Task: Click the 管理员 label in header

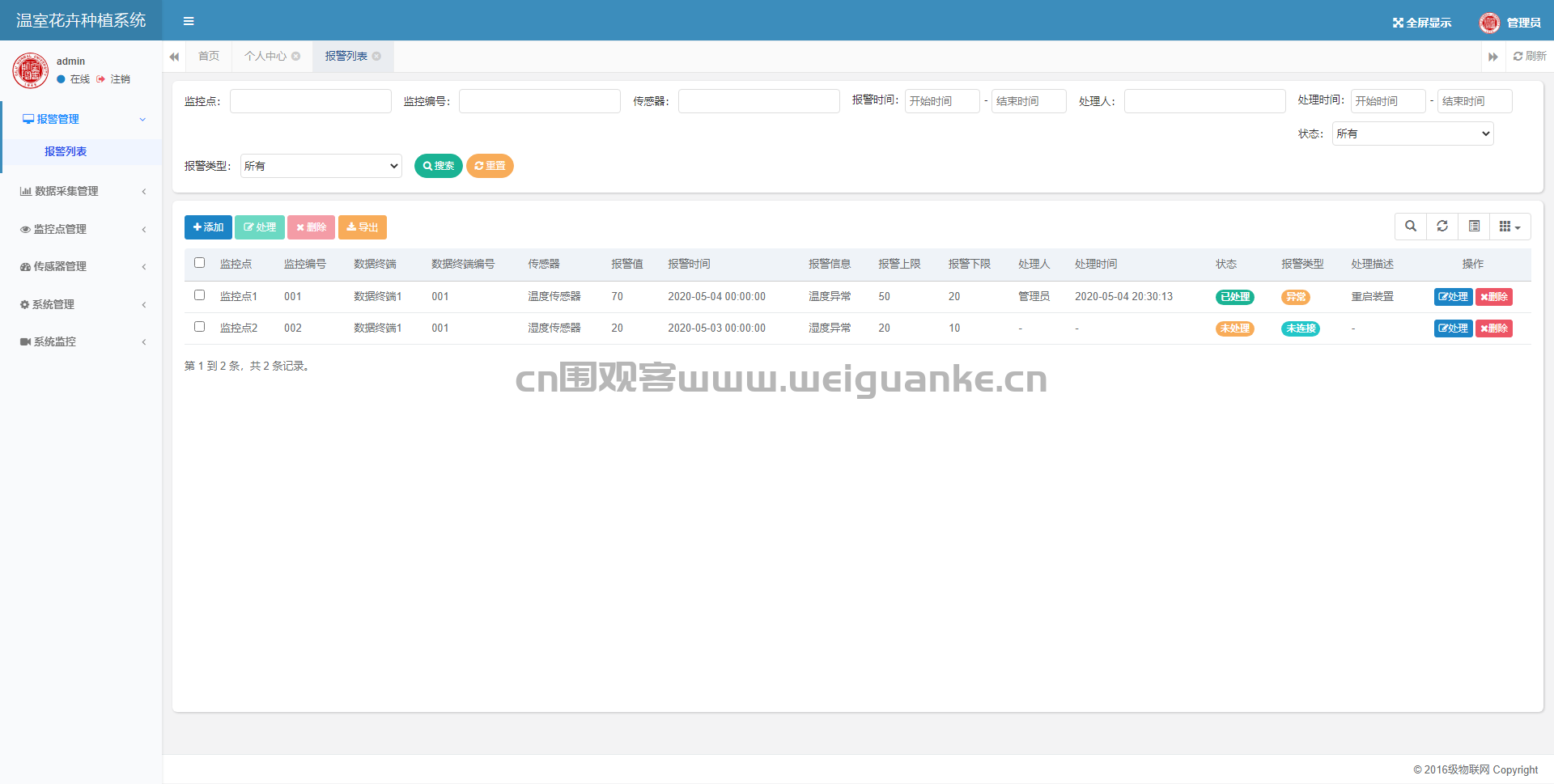Action: click(1524, 23)
